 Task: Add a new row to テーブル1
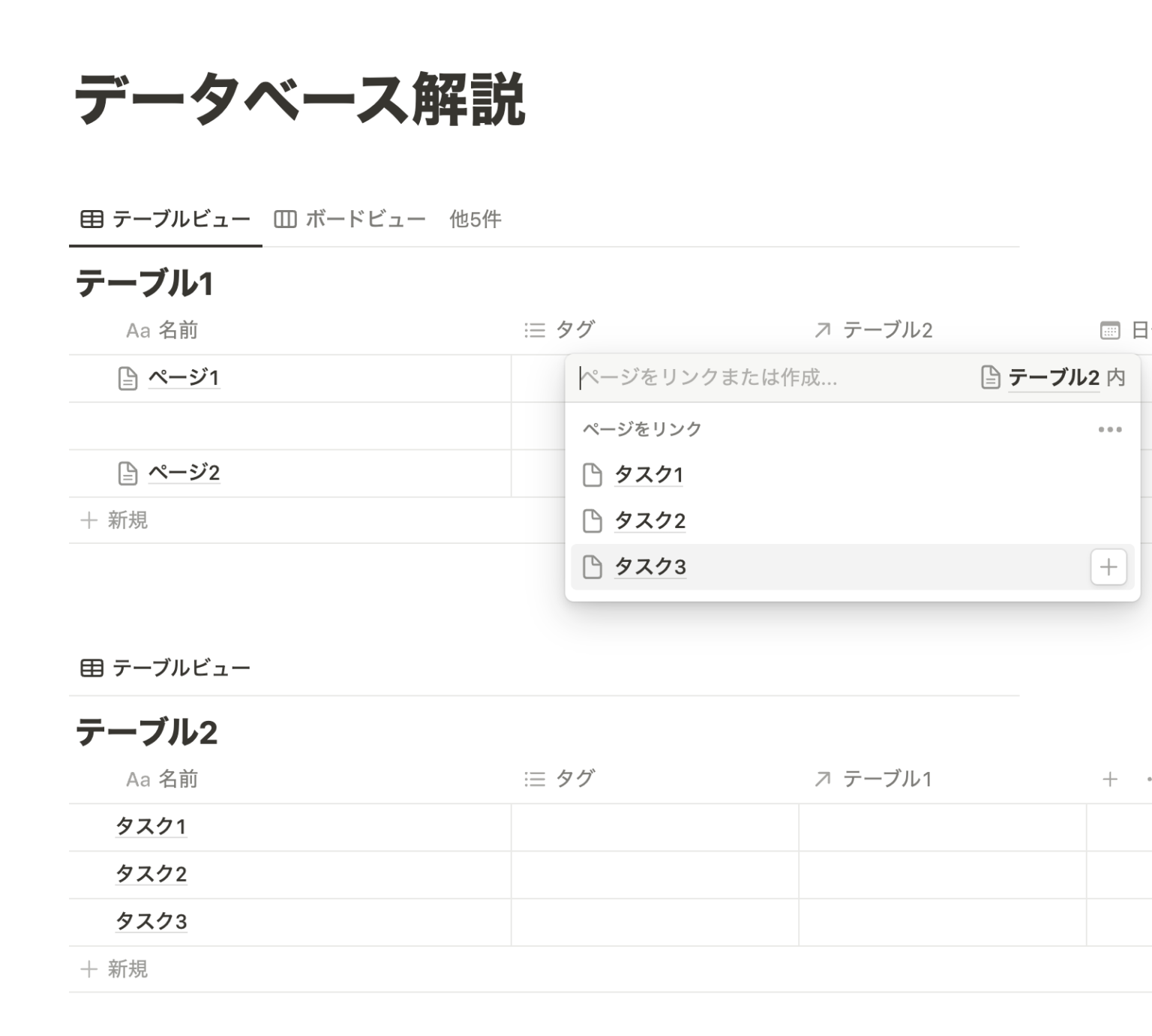click(x=115, y=520)
